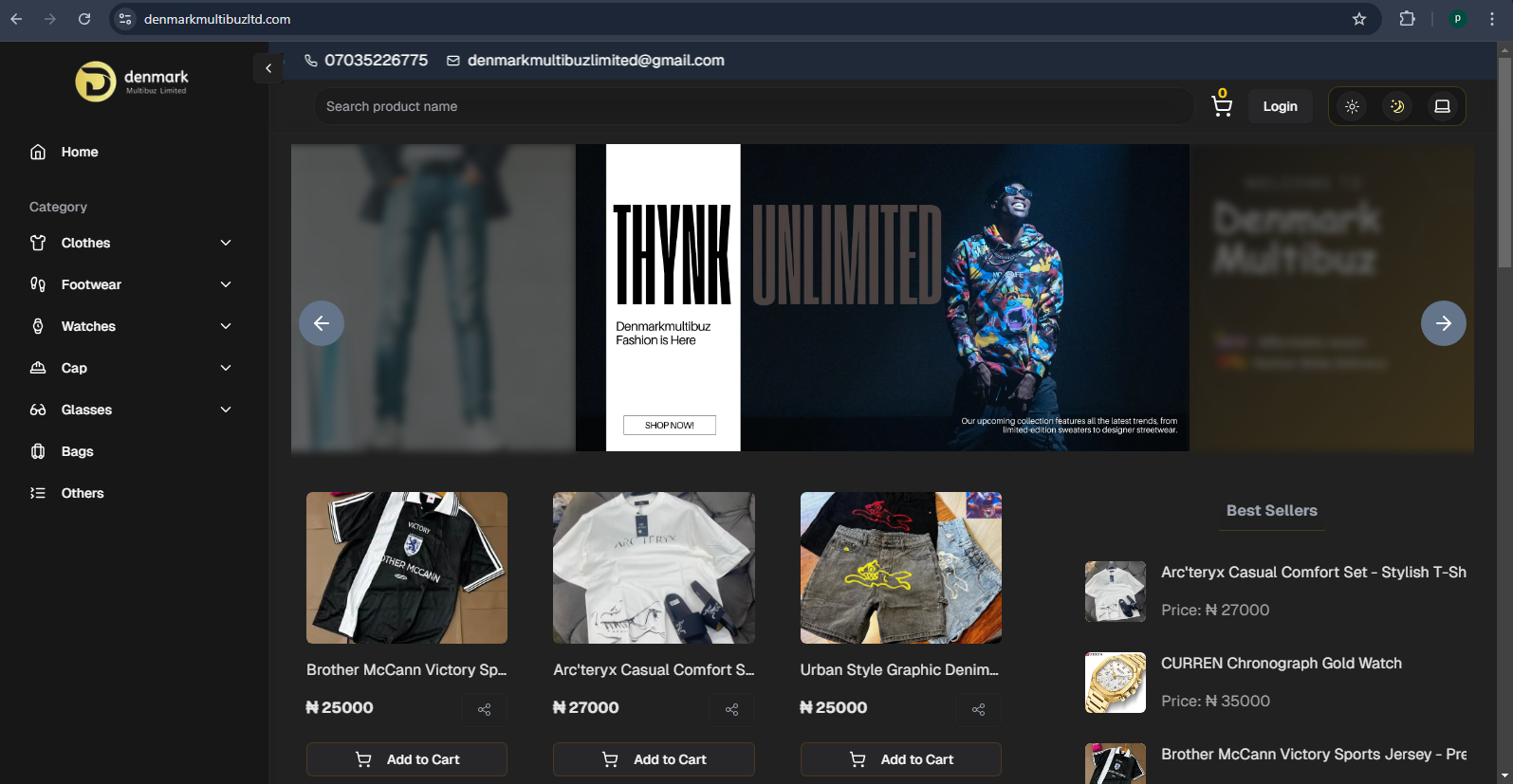Expand the Clothes chevron

coord(226,243)
